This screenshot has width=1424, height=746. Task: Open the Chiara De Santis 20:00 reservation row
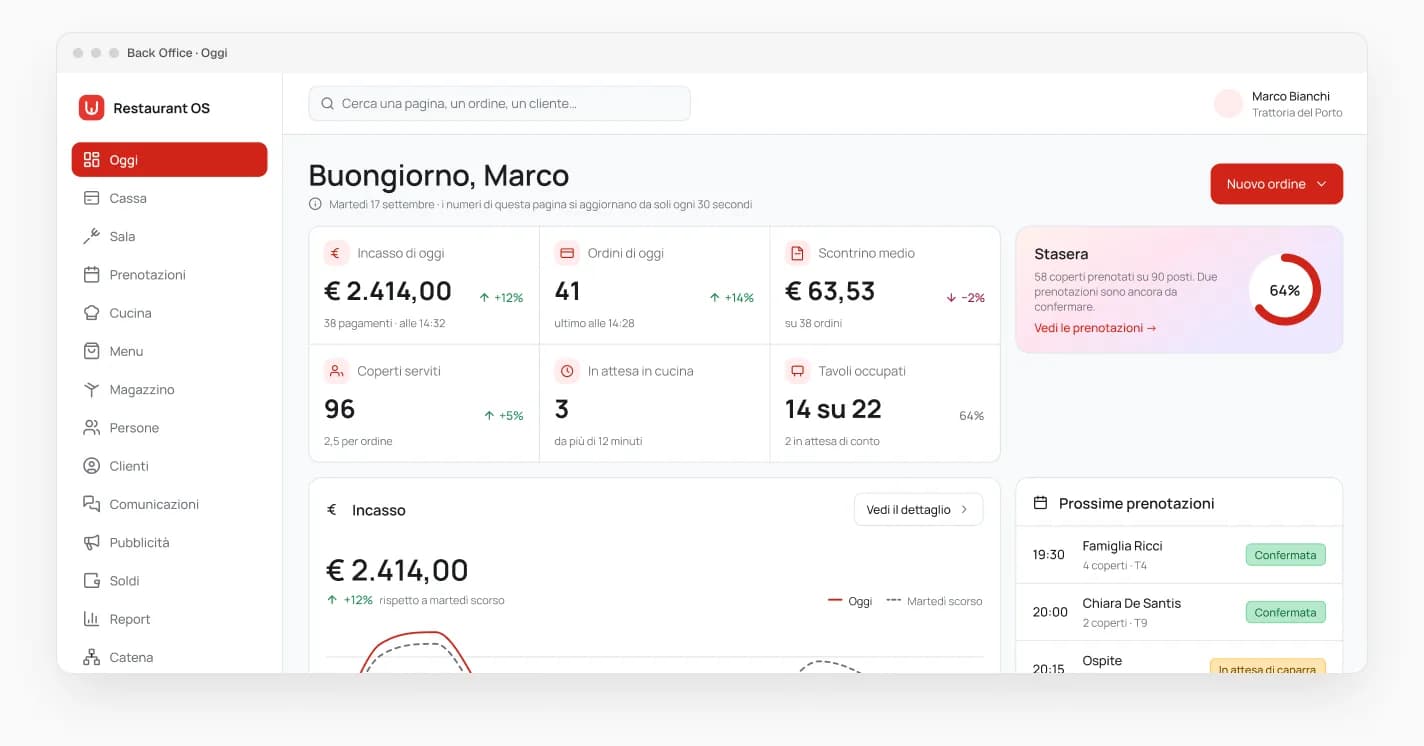pos(1179,612)
